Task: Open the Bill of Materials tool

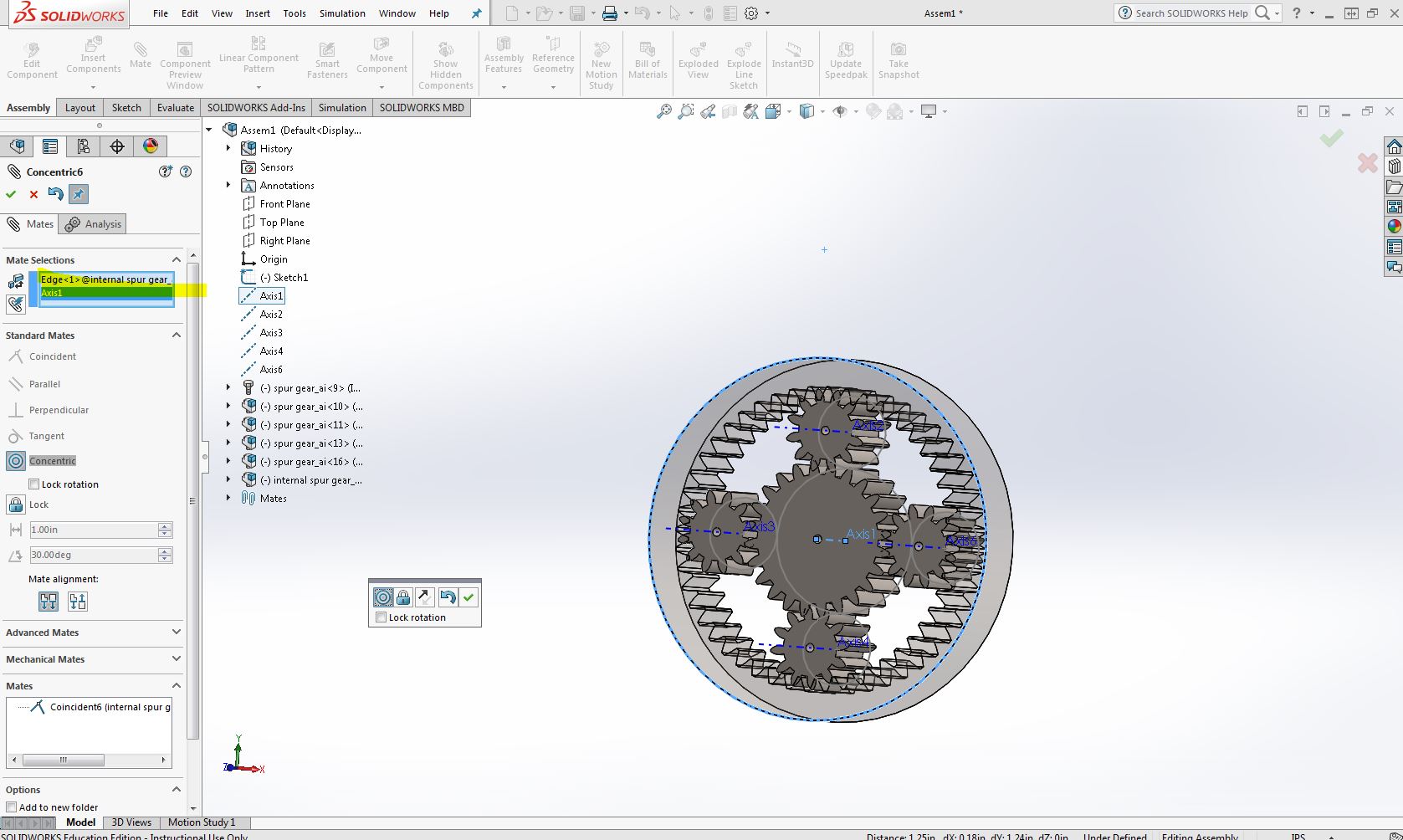Action: [x=648, y=60]
